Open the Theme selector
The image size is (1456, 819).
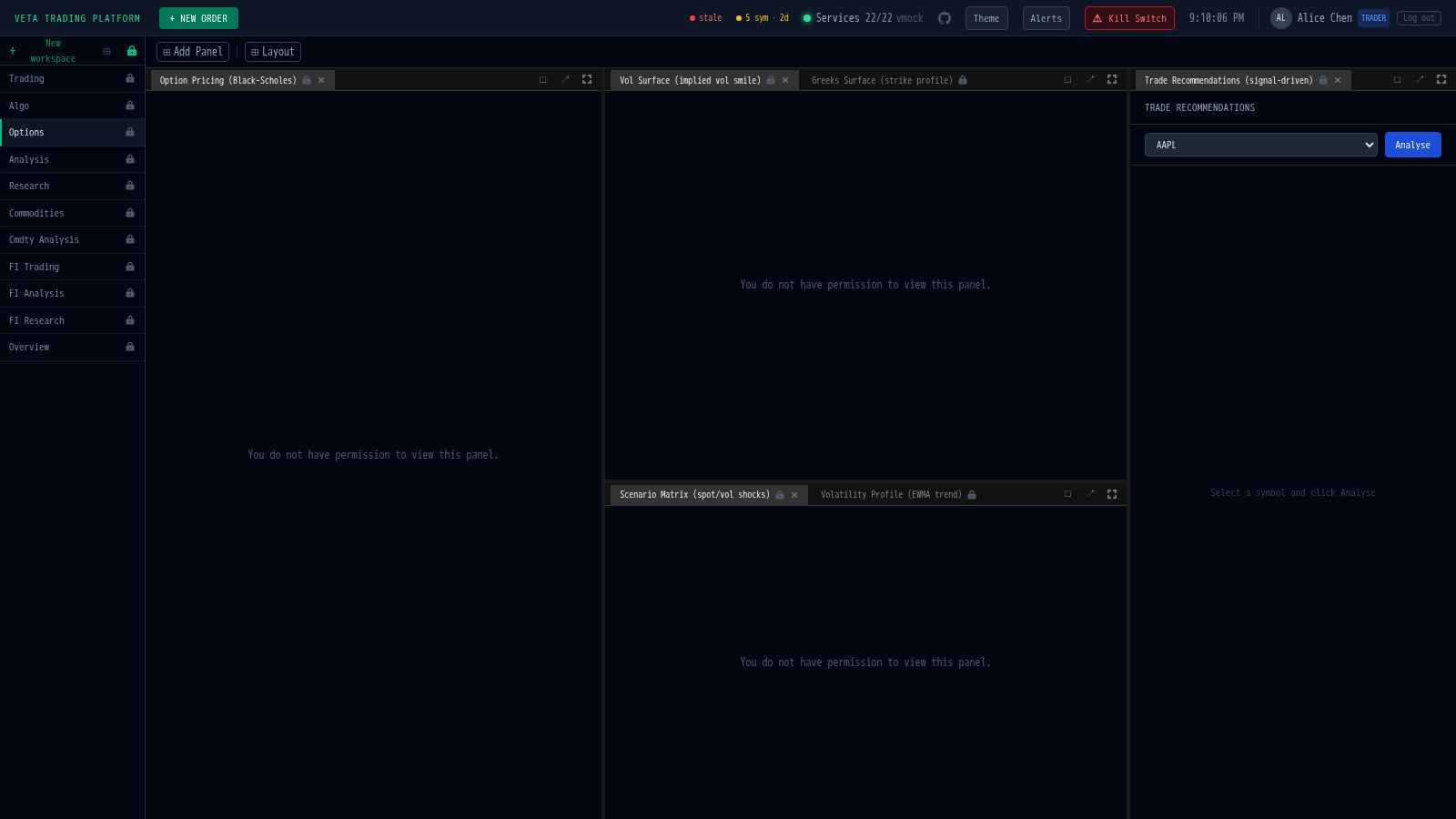pos(986,18)
